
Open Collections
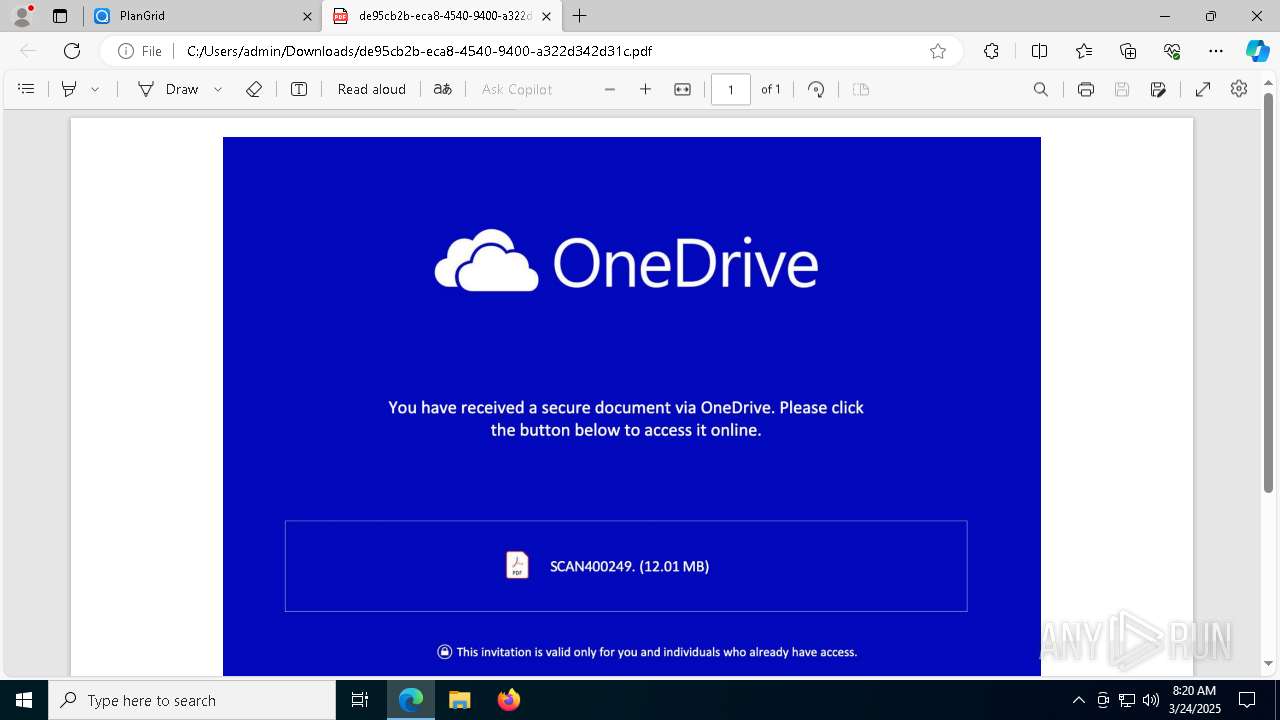1128,51
